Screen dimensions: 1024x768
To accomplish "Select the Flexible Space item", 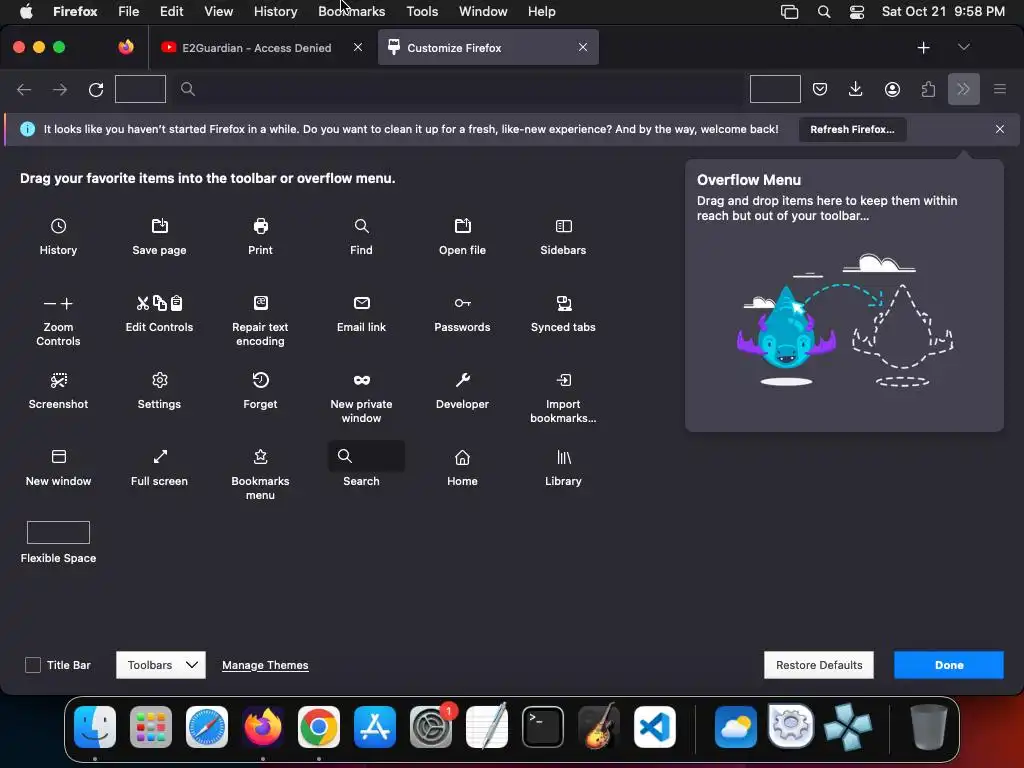I will point(58,542).
